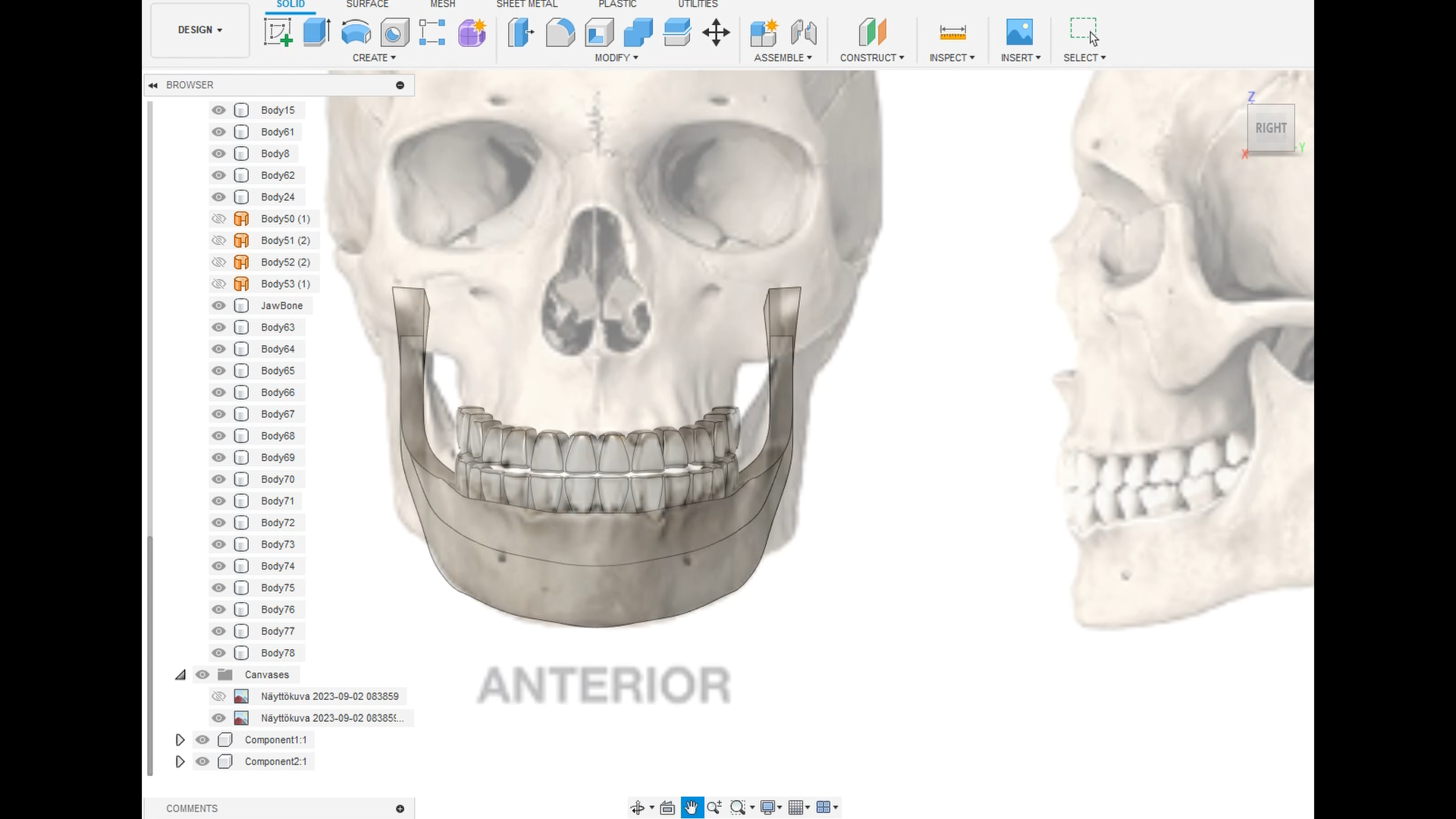Switch to the SHEET METAL tab

526,5
